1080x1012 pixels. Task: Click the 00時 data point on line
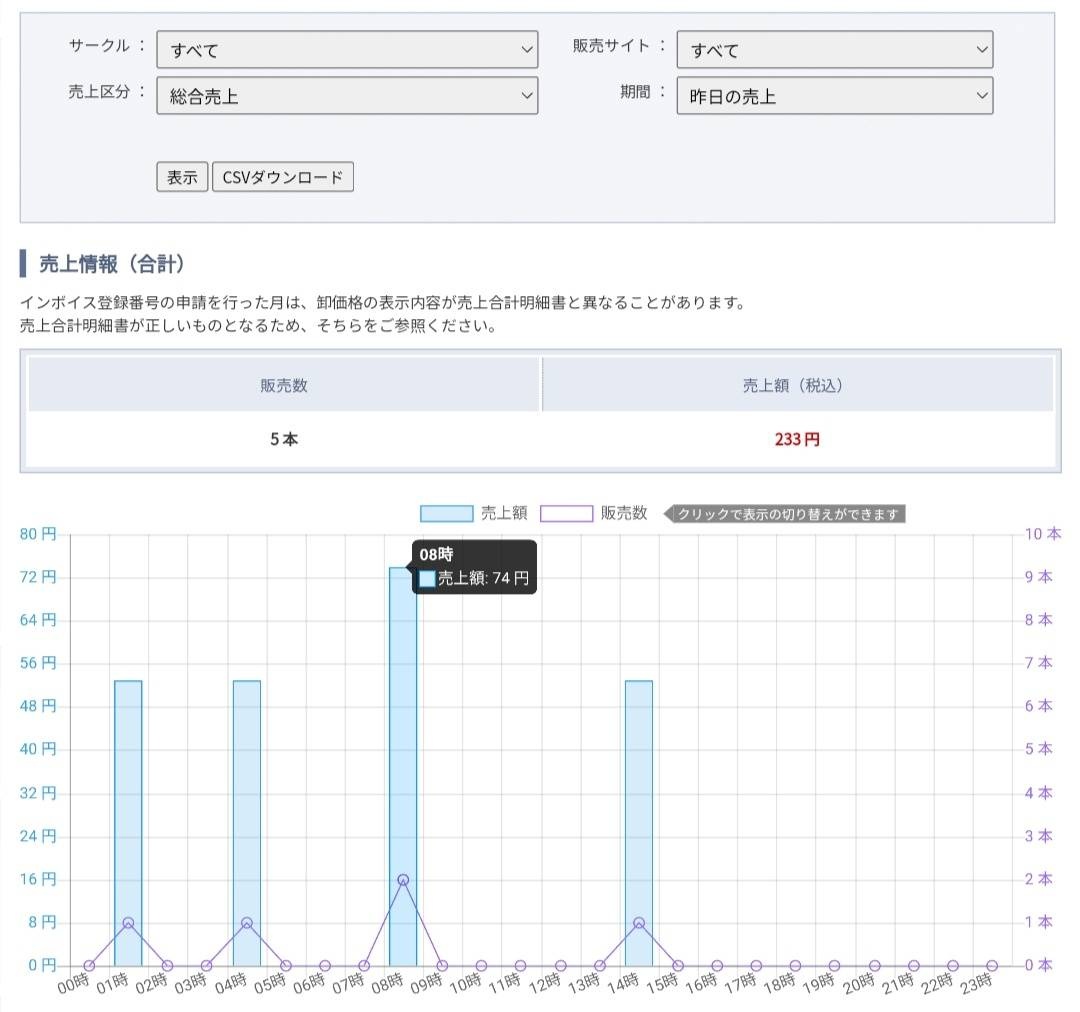point(89,966)
